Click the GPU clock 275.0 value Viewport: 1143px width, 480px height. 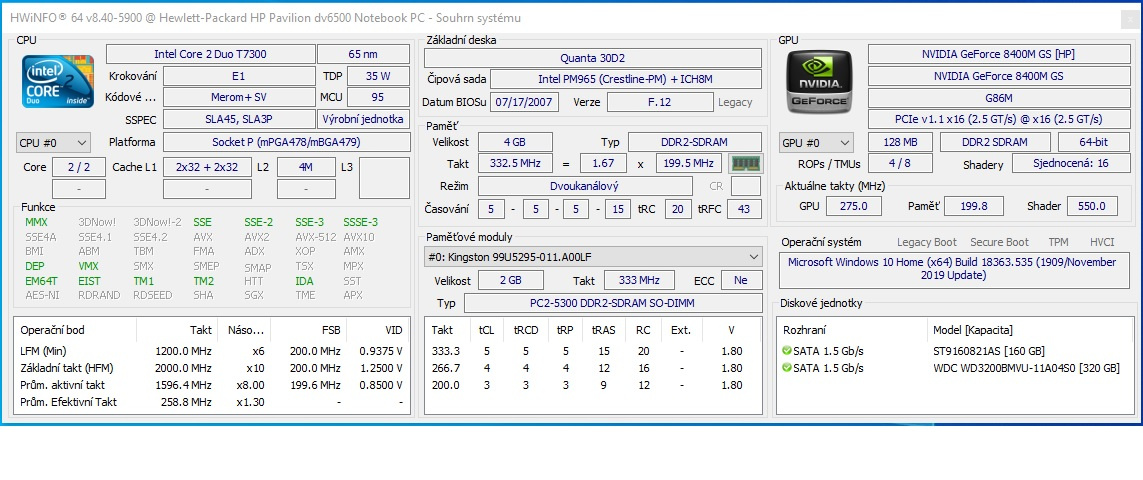point(854,206)
